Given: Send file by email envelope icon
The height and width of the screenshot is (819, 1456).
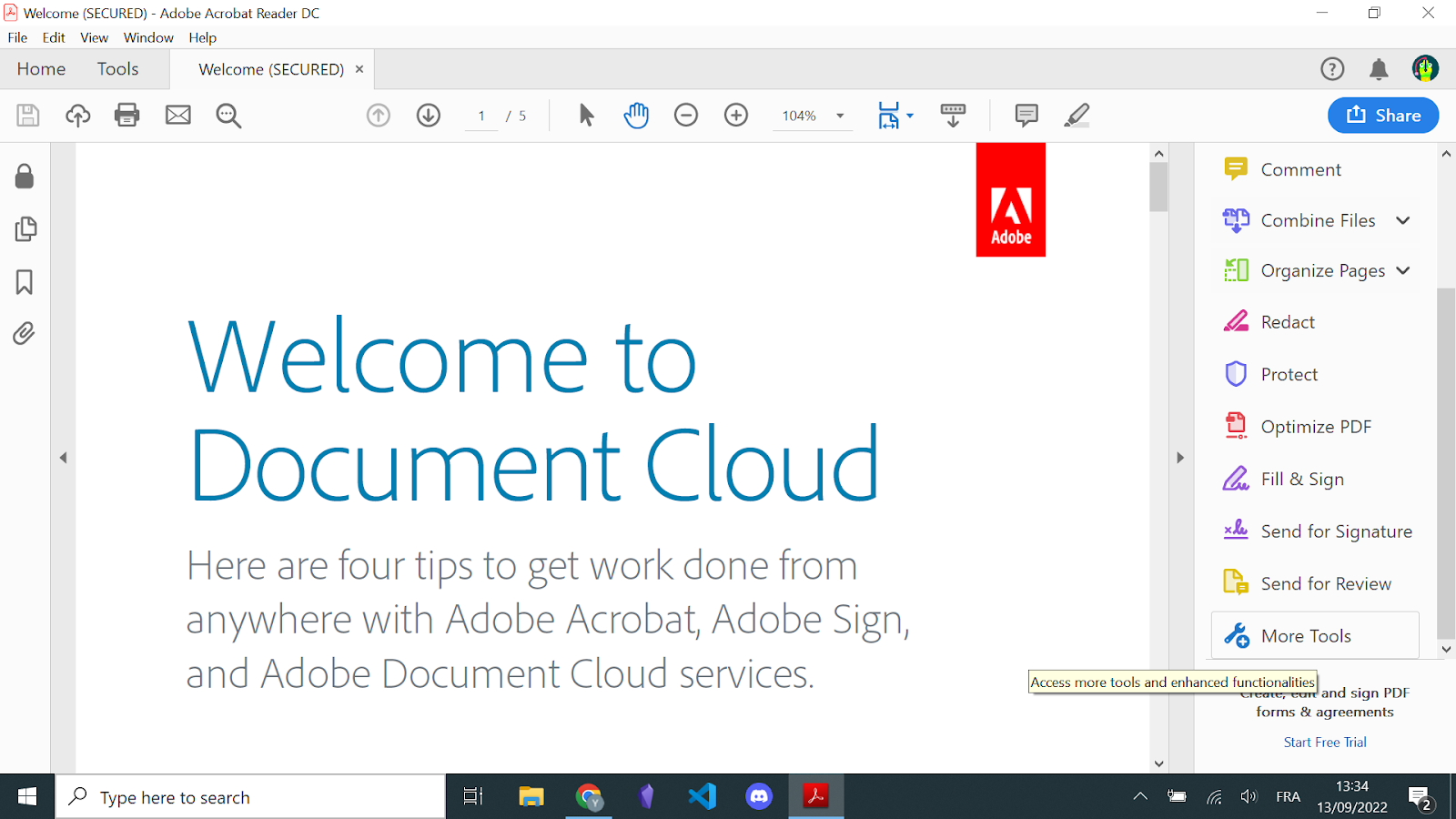Looking at the screenshot, I should [x=178, y=116].
